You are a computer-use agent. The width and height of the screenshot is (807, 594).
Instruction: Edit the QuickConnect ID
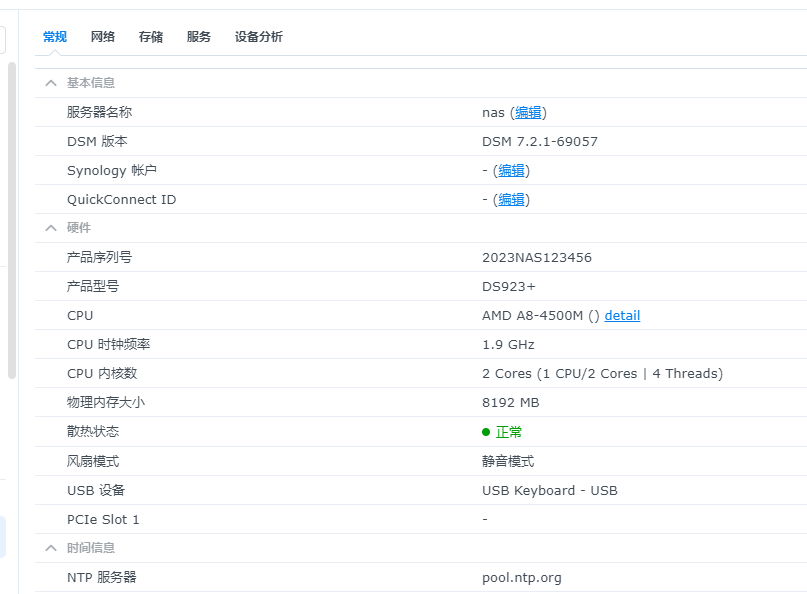click(511, 199)
